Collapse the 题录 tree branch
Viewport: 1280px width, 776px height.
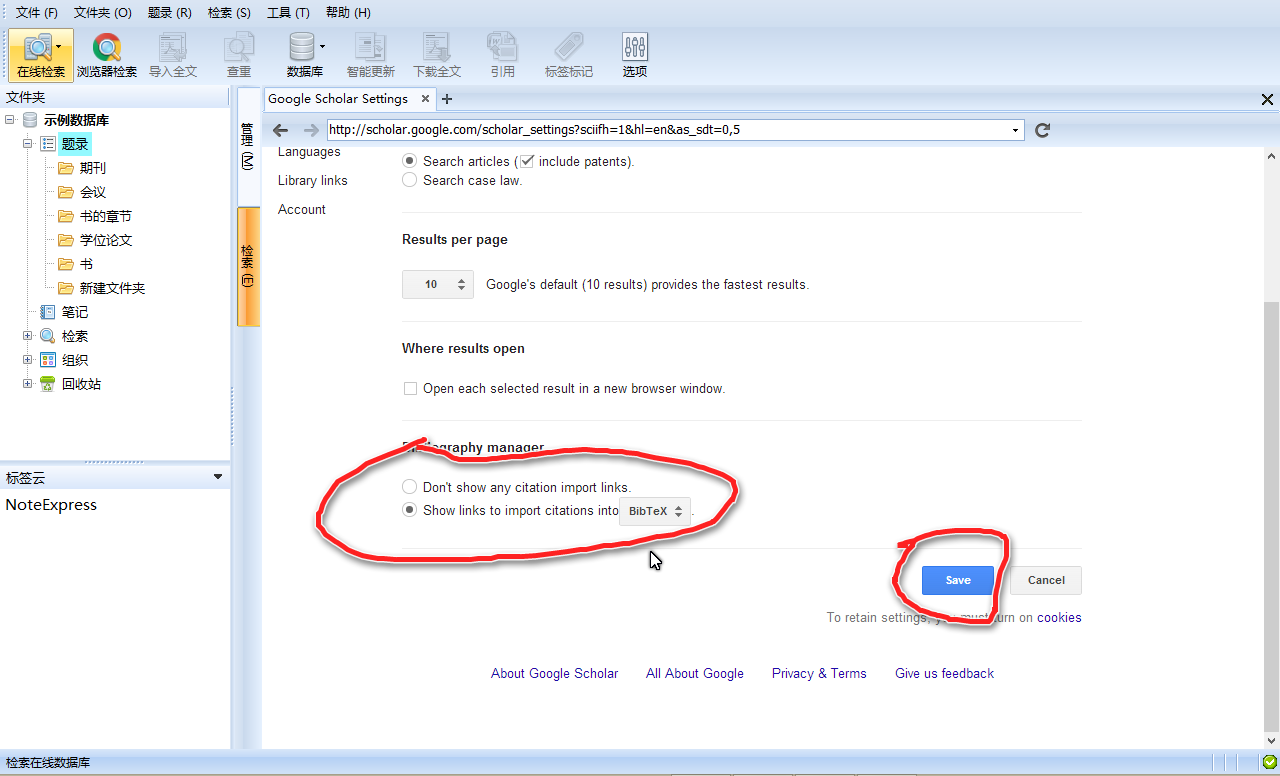pos(28,144)
